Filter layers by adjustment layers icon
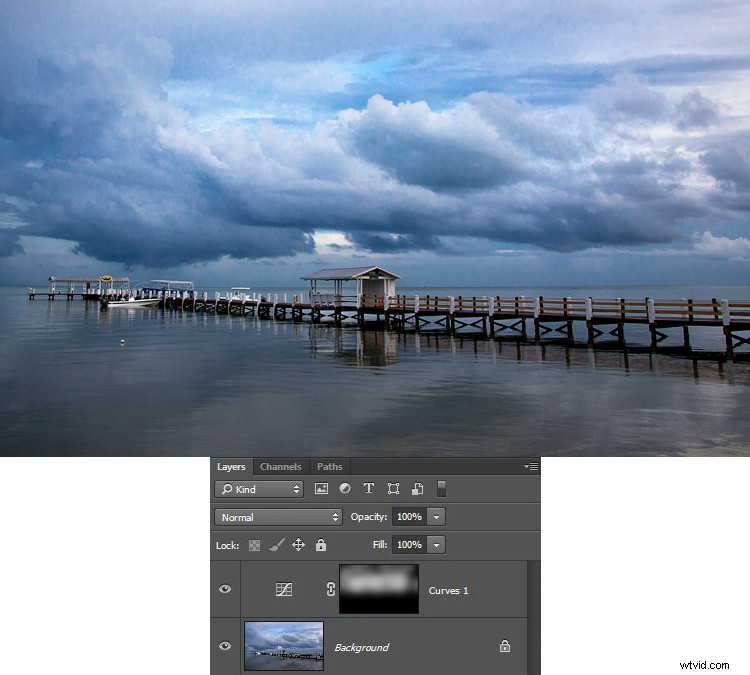The width and height of the screenshot is (750, 675). 345,488
